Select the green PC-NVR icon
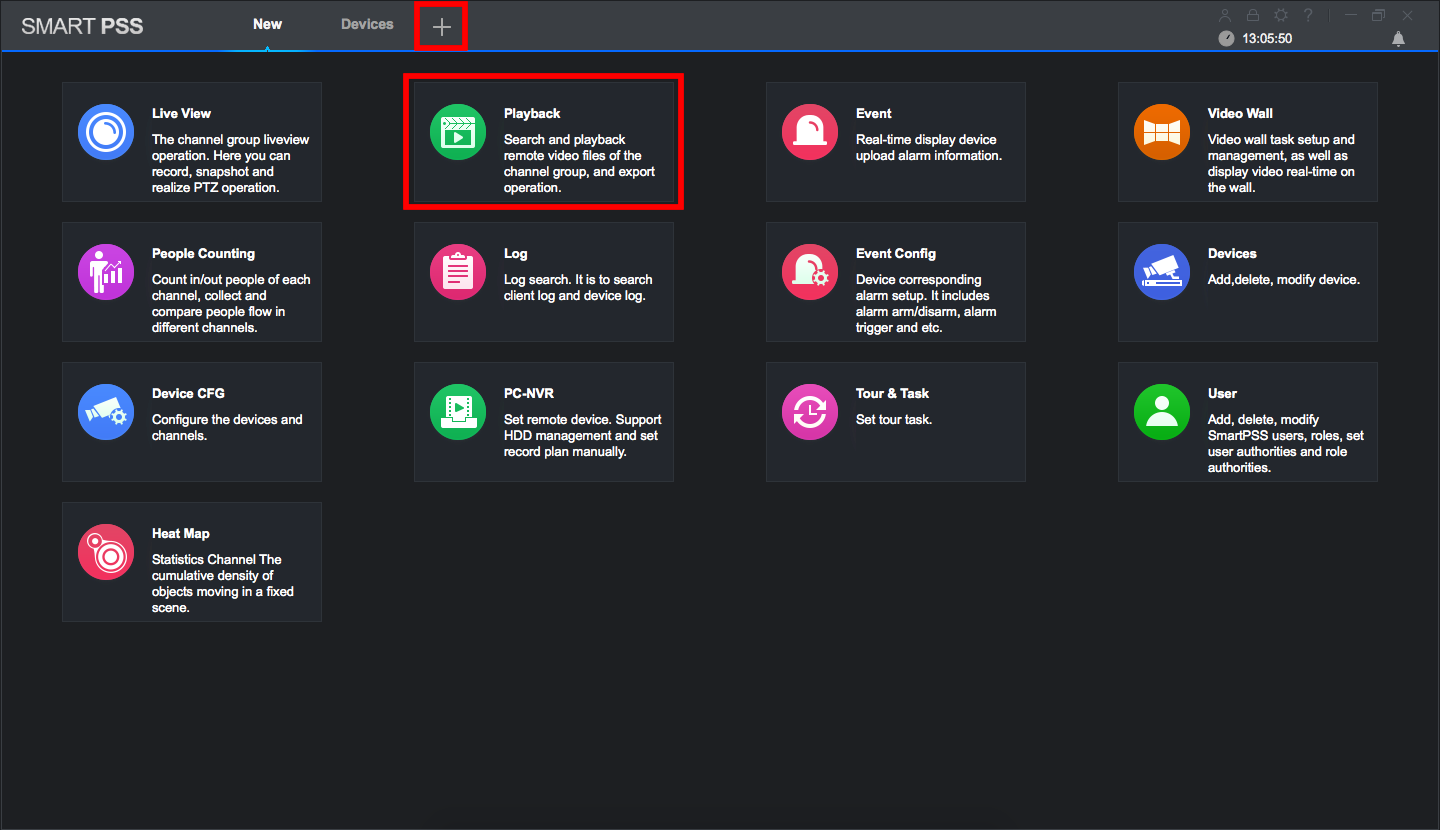 tap(458, 412)
